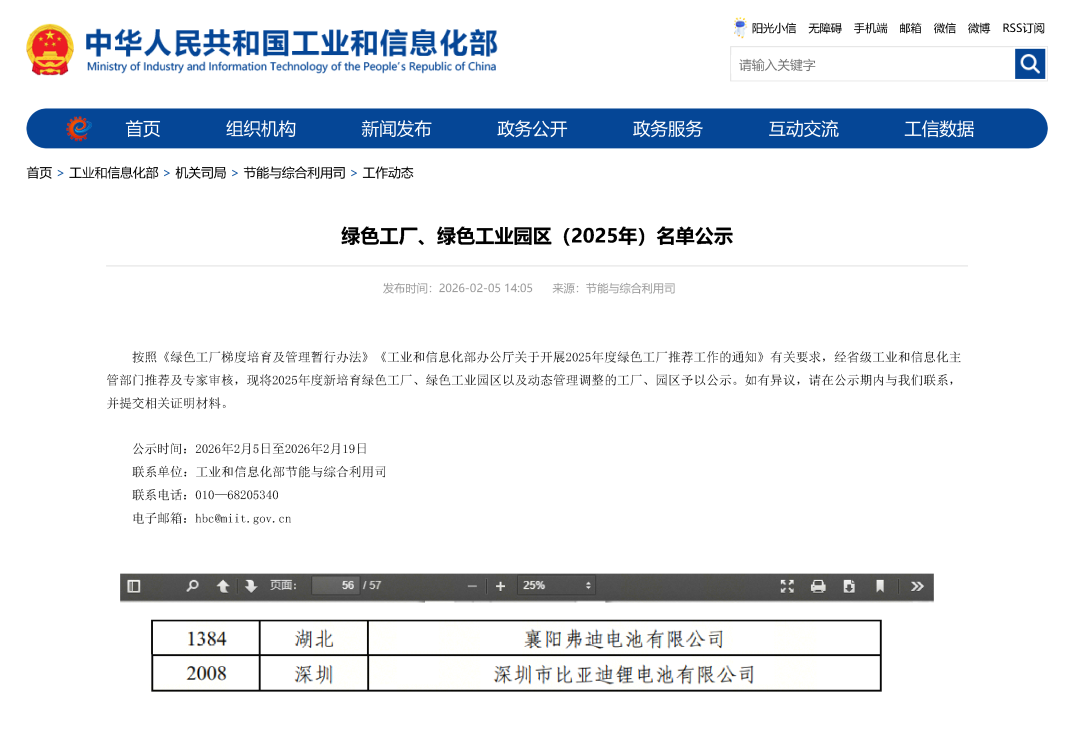The height and width of the screenshot is (744, 1080).
Task: Zoom in the PDF with plus button
Action: (x=500, y=586)
